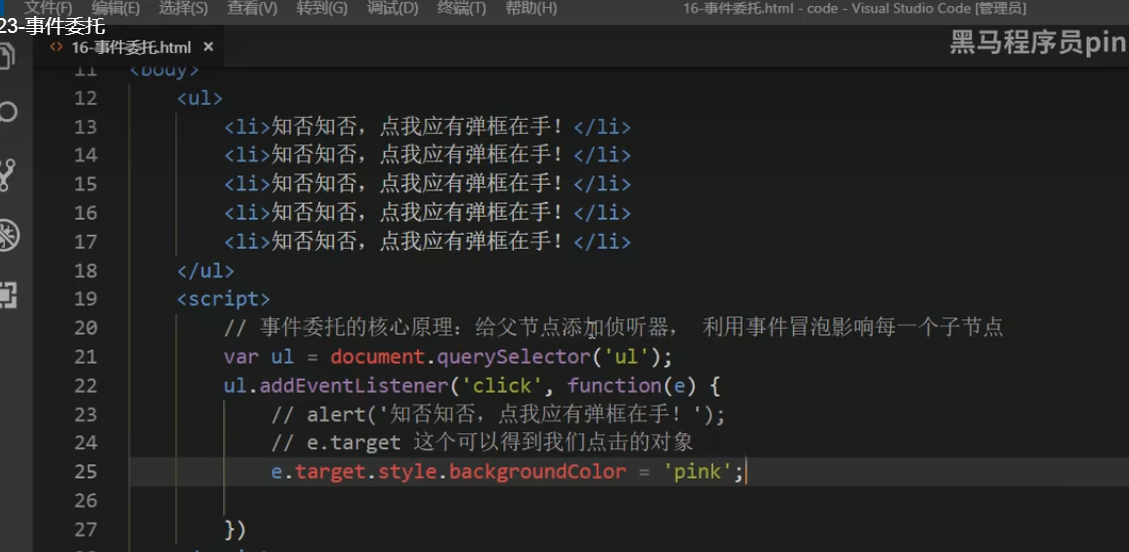Open the 选择(S) menu

coord(183,9)
